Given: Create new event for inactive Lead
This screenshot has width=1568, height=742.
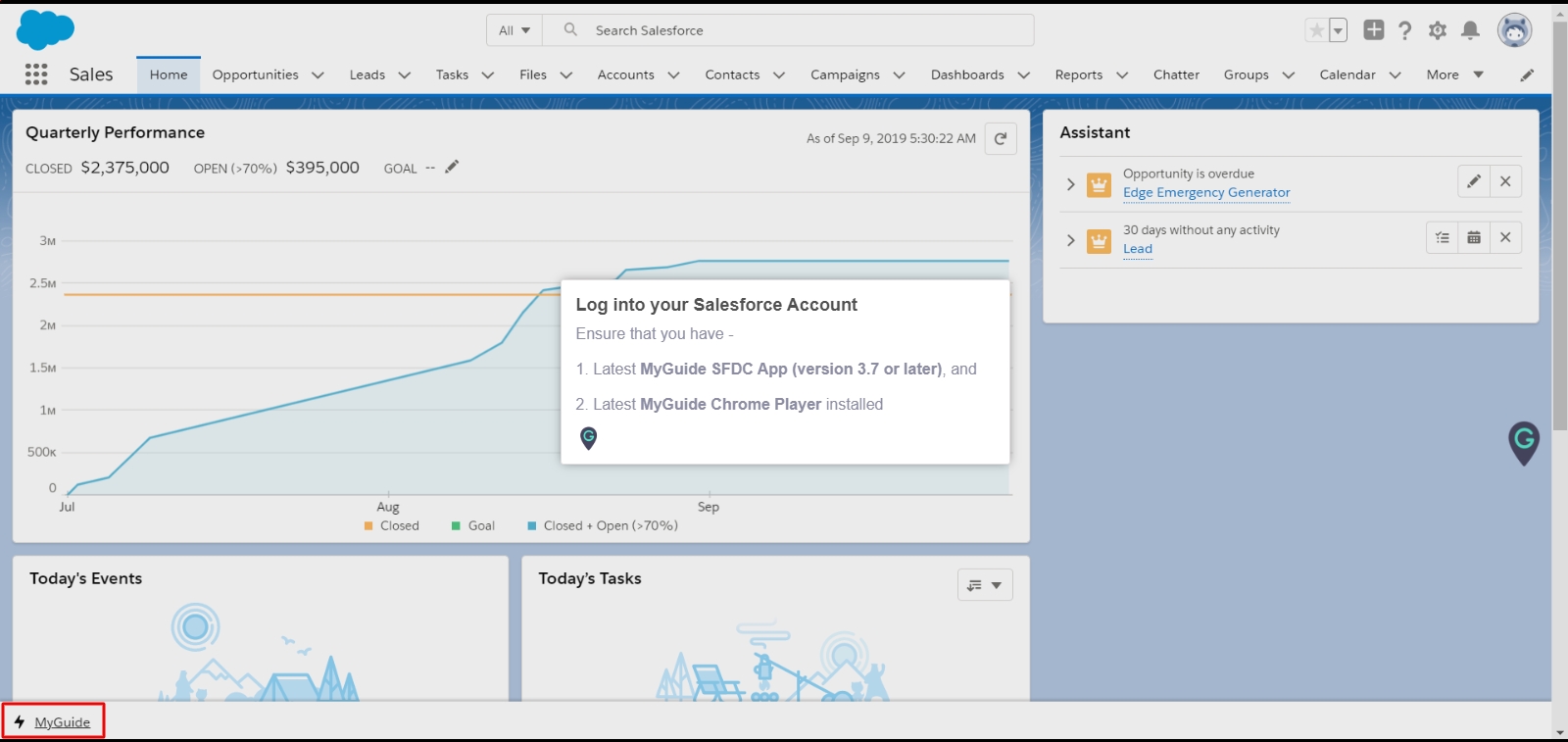Looking at the screenshot, I should tap(1474, 237).
